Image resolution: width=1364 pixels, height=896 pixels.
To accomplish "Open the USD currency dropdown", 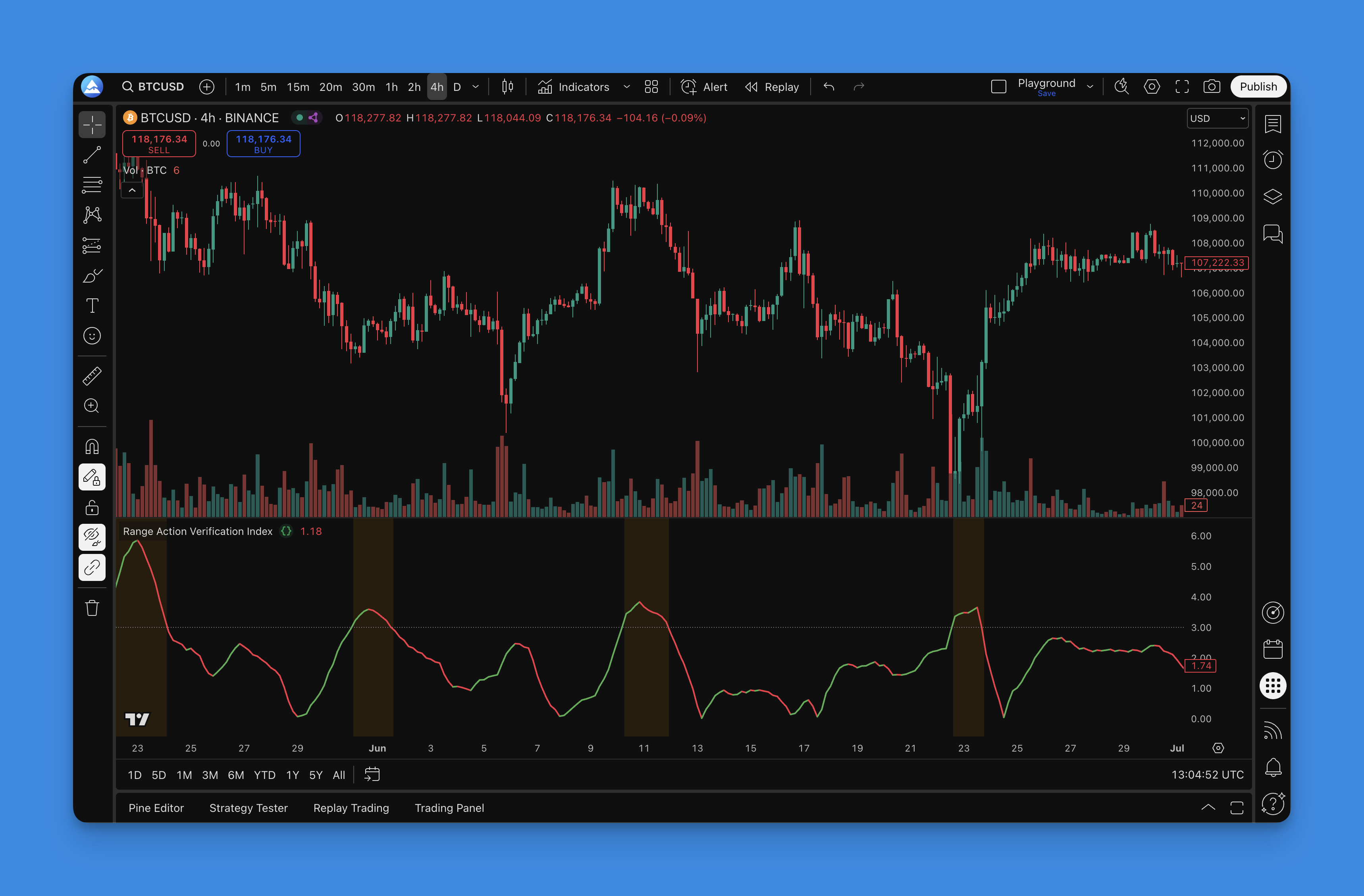I will pos(1217,118).
